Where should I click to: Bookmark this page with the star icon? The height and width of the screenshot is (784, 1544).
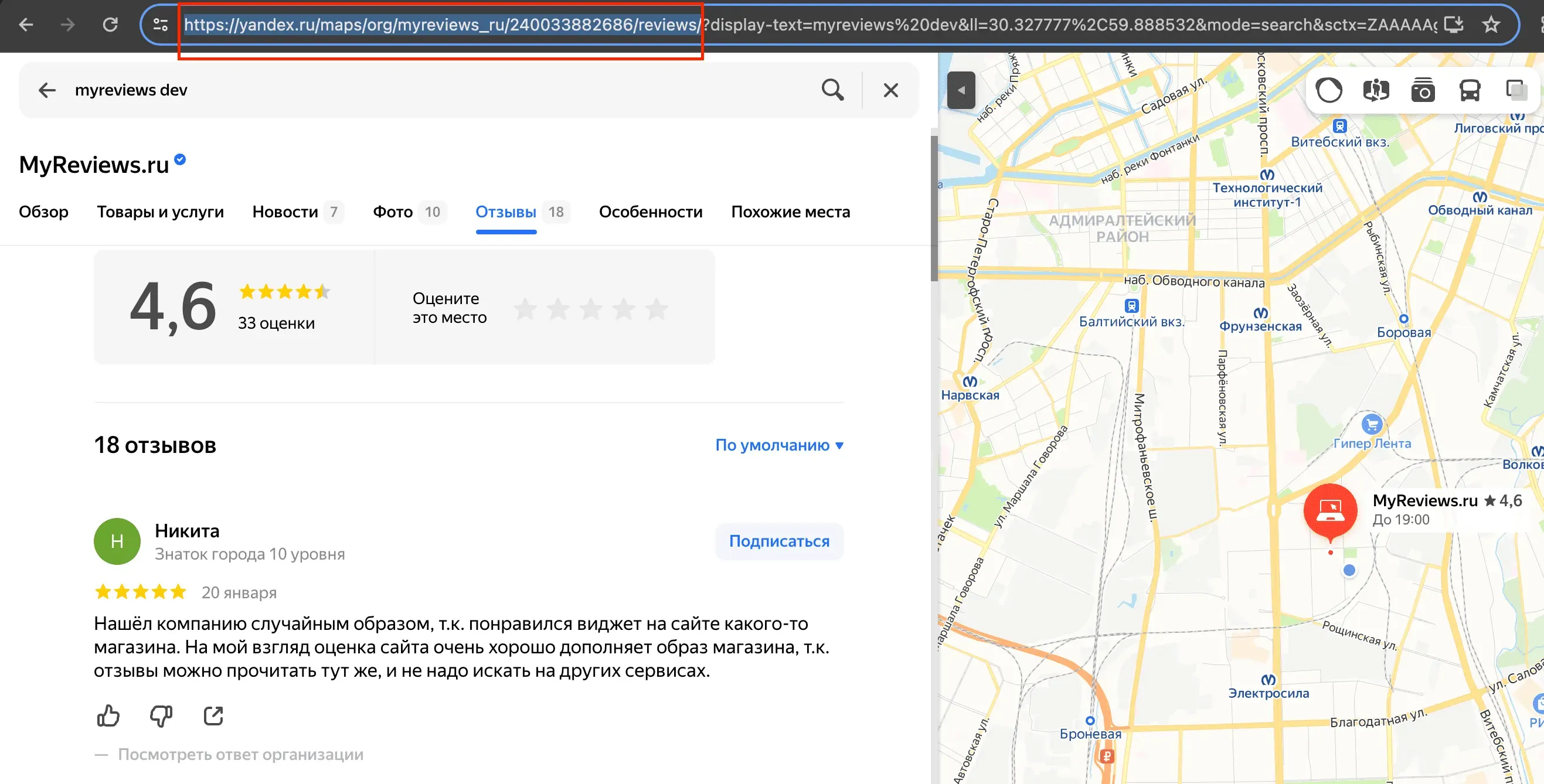1491,25
